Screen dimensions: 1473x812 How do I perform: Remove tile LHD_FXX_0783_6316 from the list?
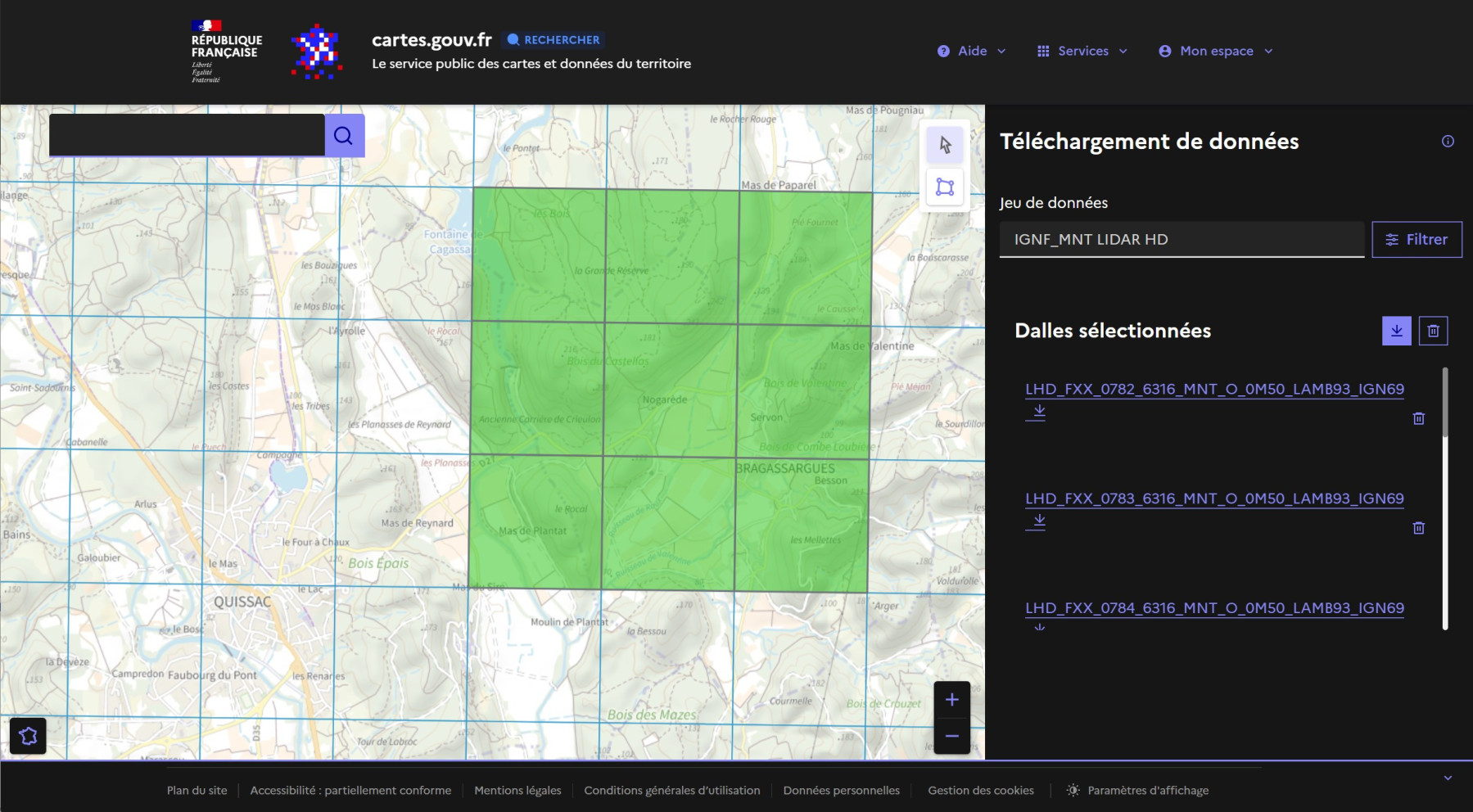(1418, 528)
